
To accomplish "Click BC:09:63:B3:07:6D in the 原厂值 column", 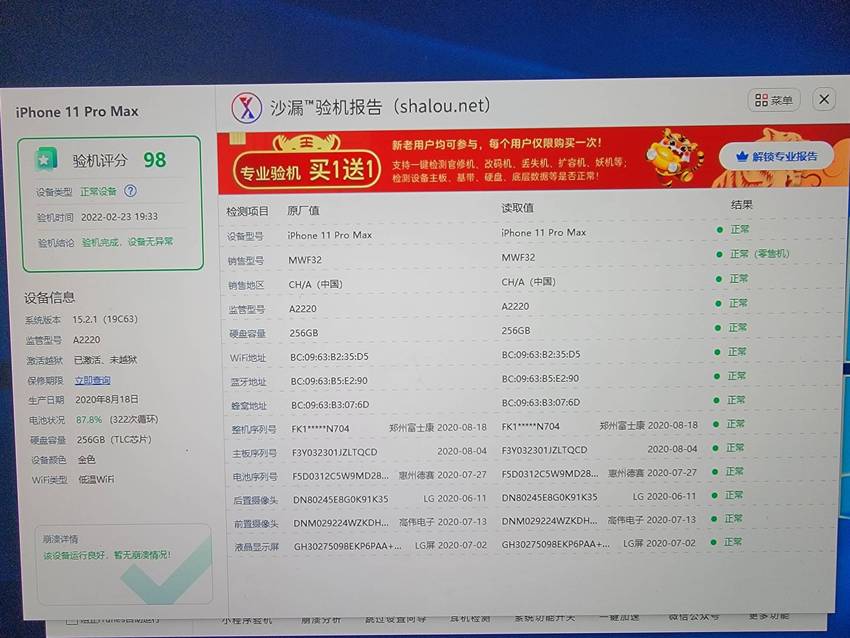I will [330, 405].
